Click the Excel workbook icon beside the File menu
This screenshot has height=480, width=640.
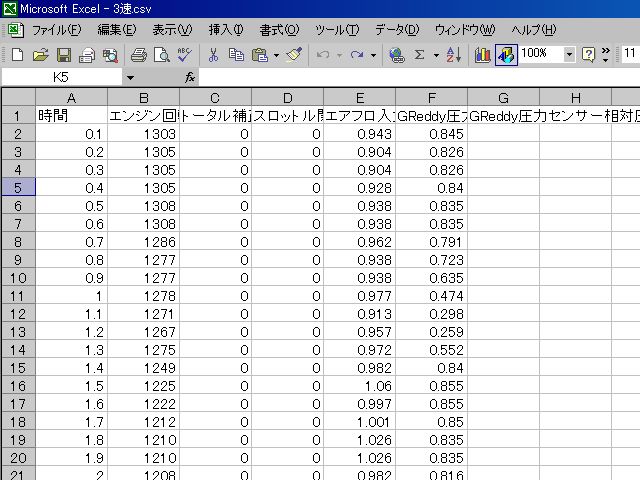(16, 30)
